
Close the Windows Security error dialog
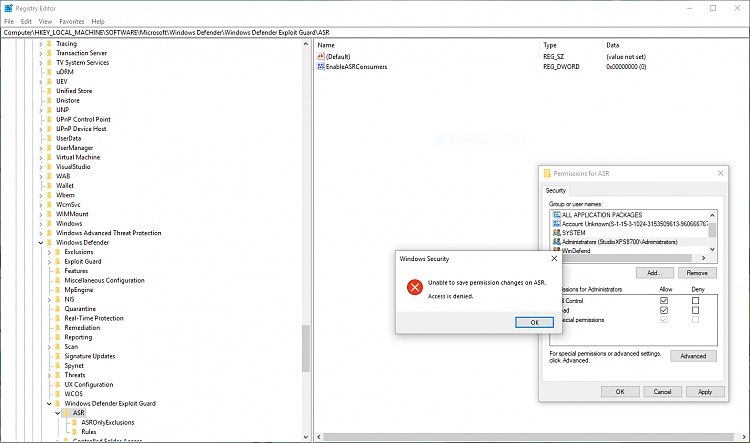[x=554, y=258]
